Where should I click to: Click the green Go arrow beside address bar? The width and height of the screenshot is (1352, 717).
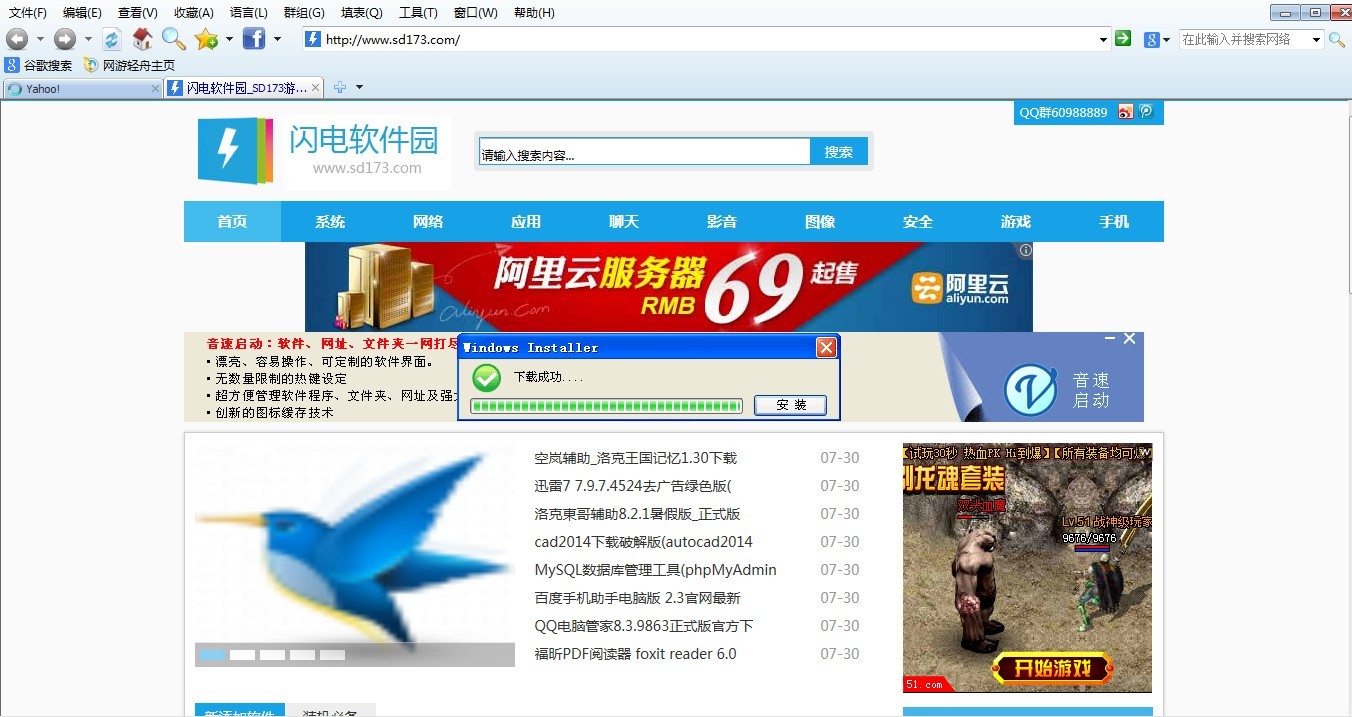coord(1123,38)
